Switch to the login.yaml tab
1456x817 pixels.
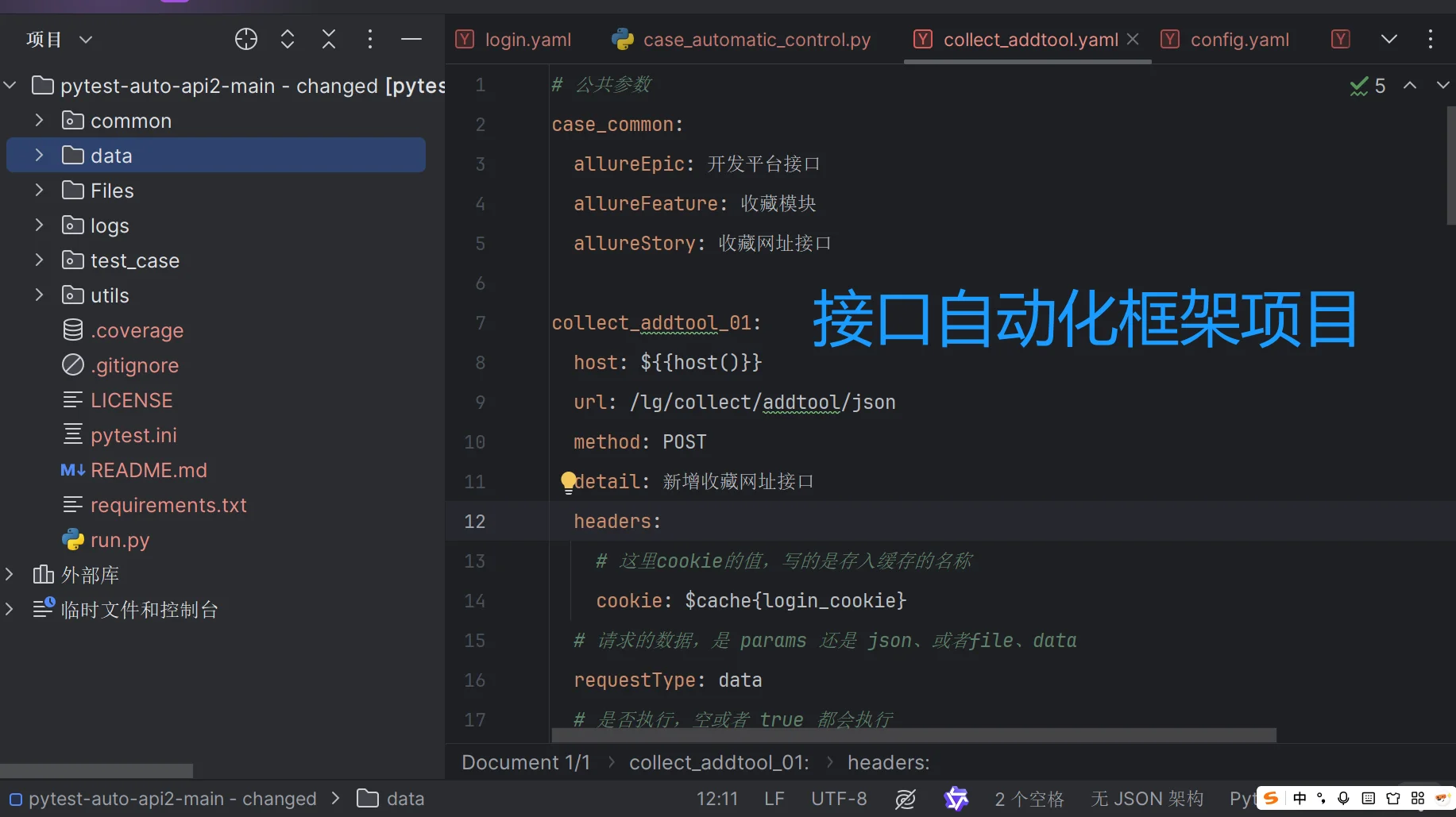pyautogui.click(x=527, y=39)
